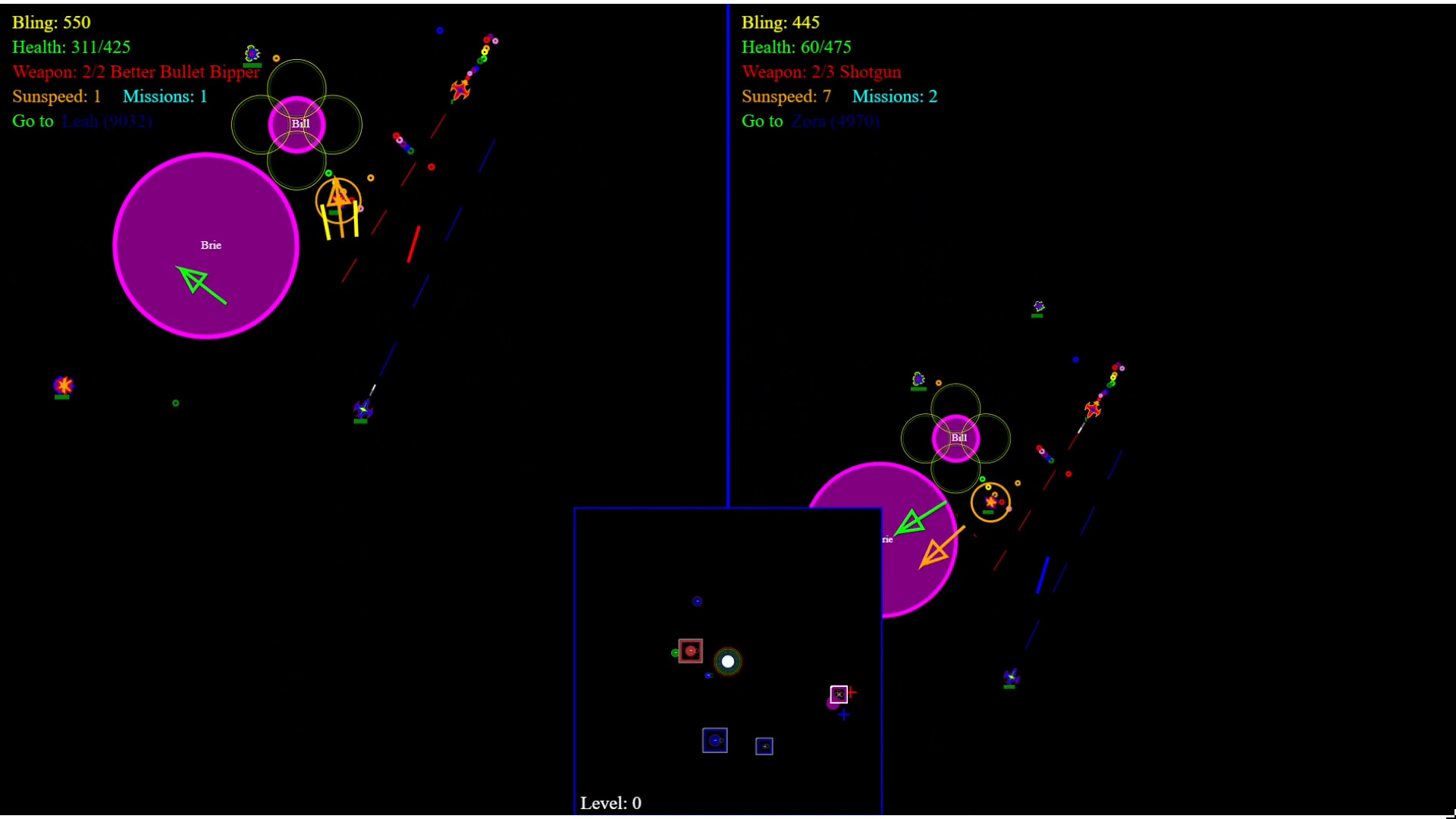Click the red-framed planet on the minimap
The image size is (1456, 819).
tap(690, 651)
